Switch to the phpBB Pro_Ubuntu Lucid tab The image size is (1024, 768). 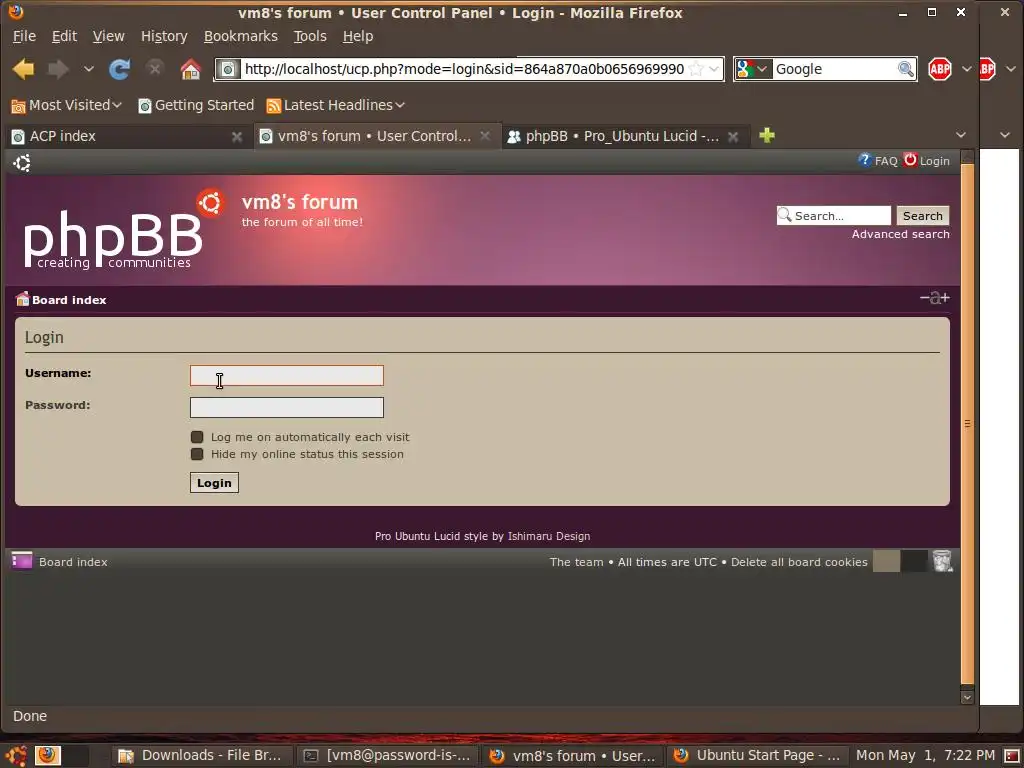point(624,136)
